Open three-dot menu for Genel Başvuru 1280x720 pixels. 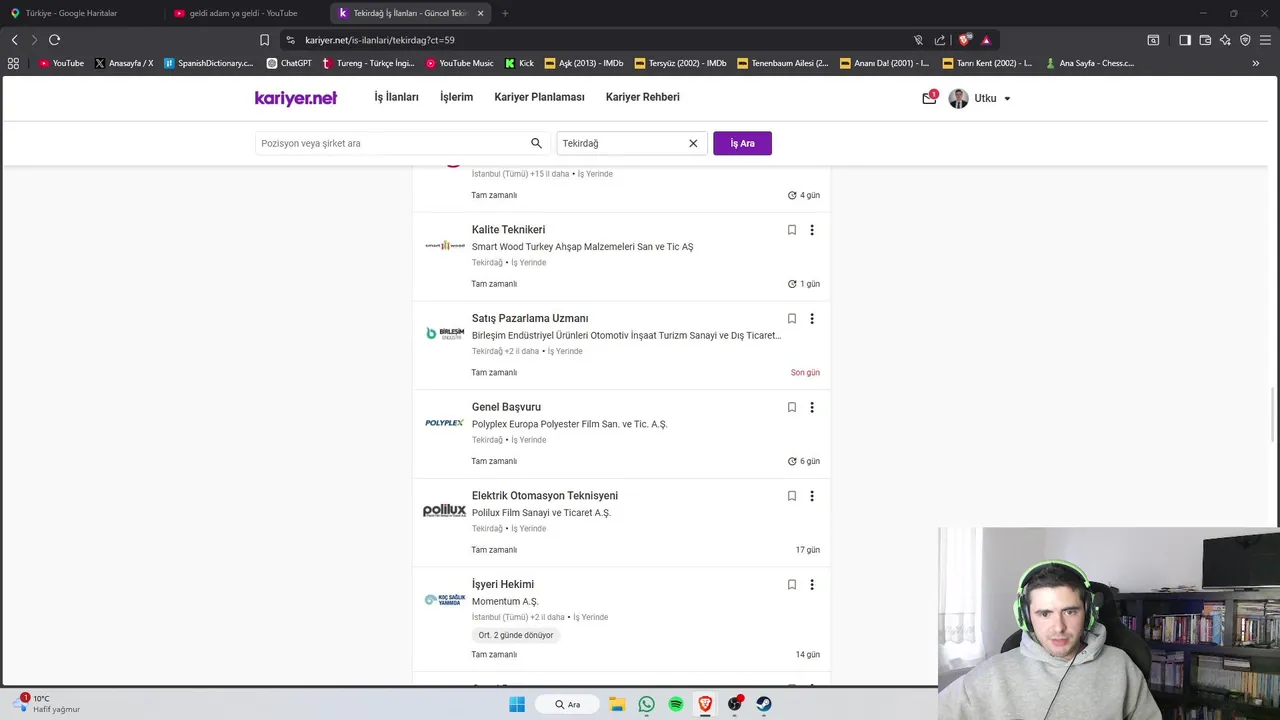pos(812,407)
